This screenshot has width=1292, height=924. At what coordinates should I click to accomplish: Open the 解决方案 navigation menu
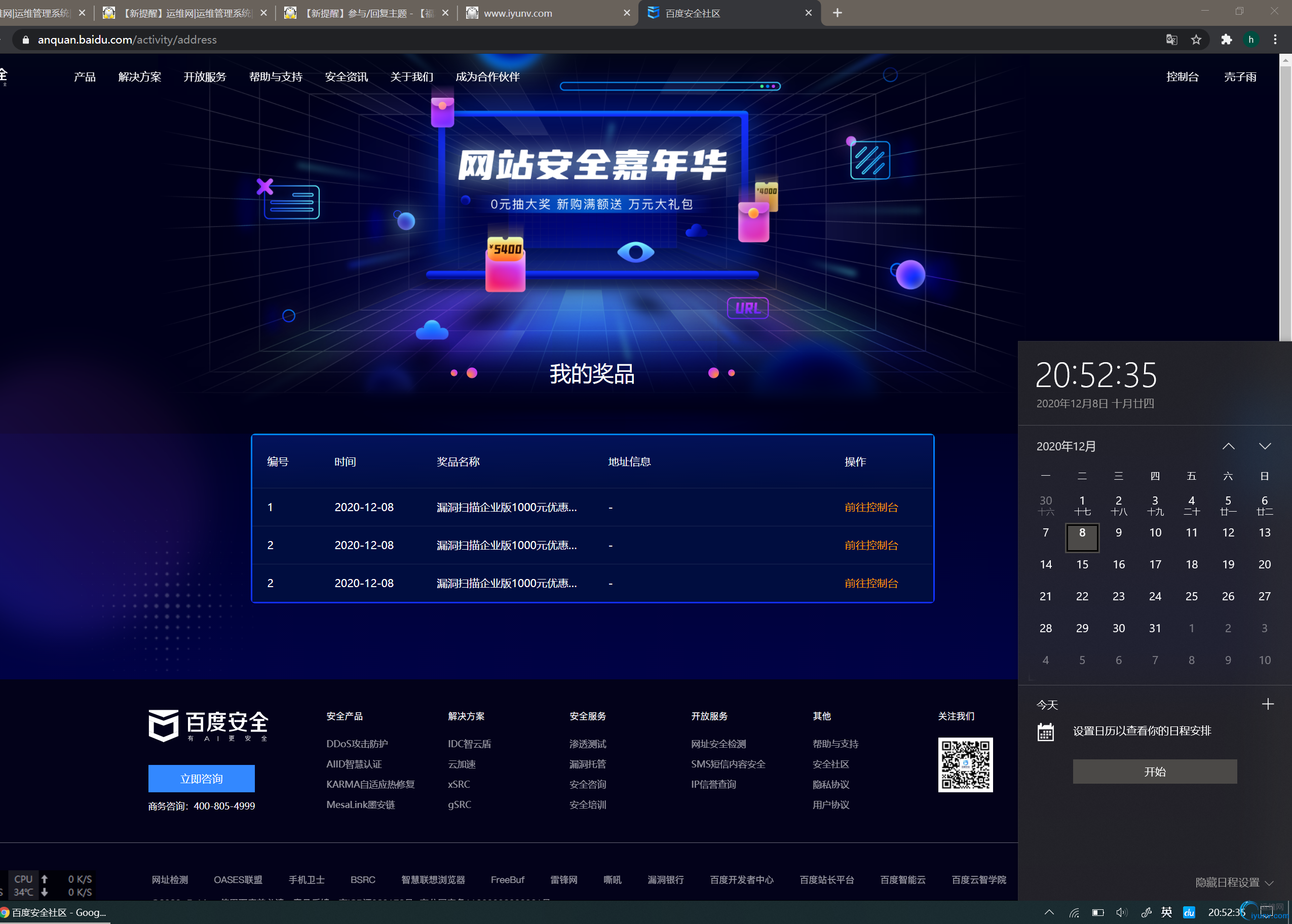pos(140,77)
